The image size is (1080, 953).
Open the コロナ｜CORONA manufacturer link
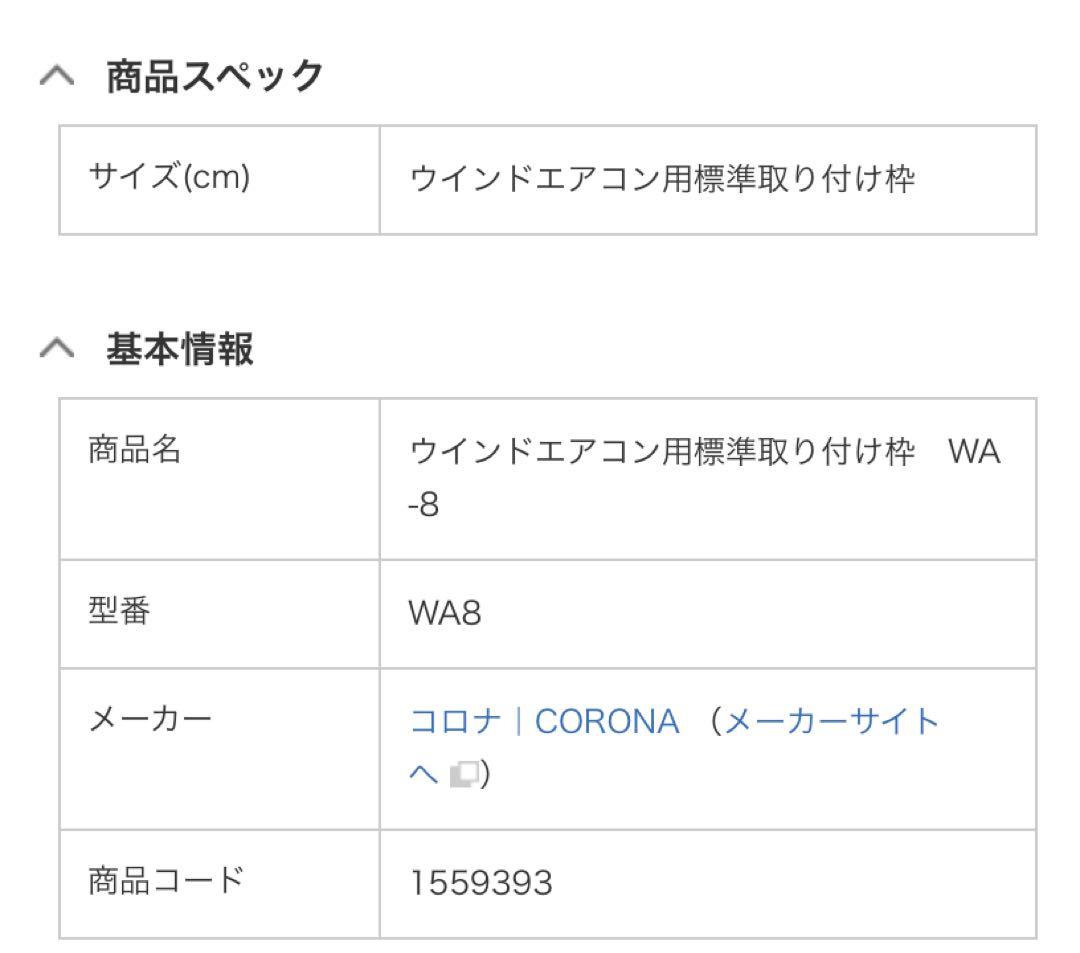click(545, 721)
